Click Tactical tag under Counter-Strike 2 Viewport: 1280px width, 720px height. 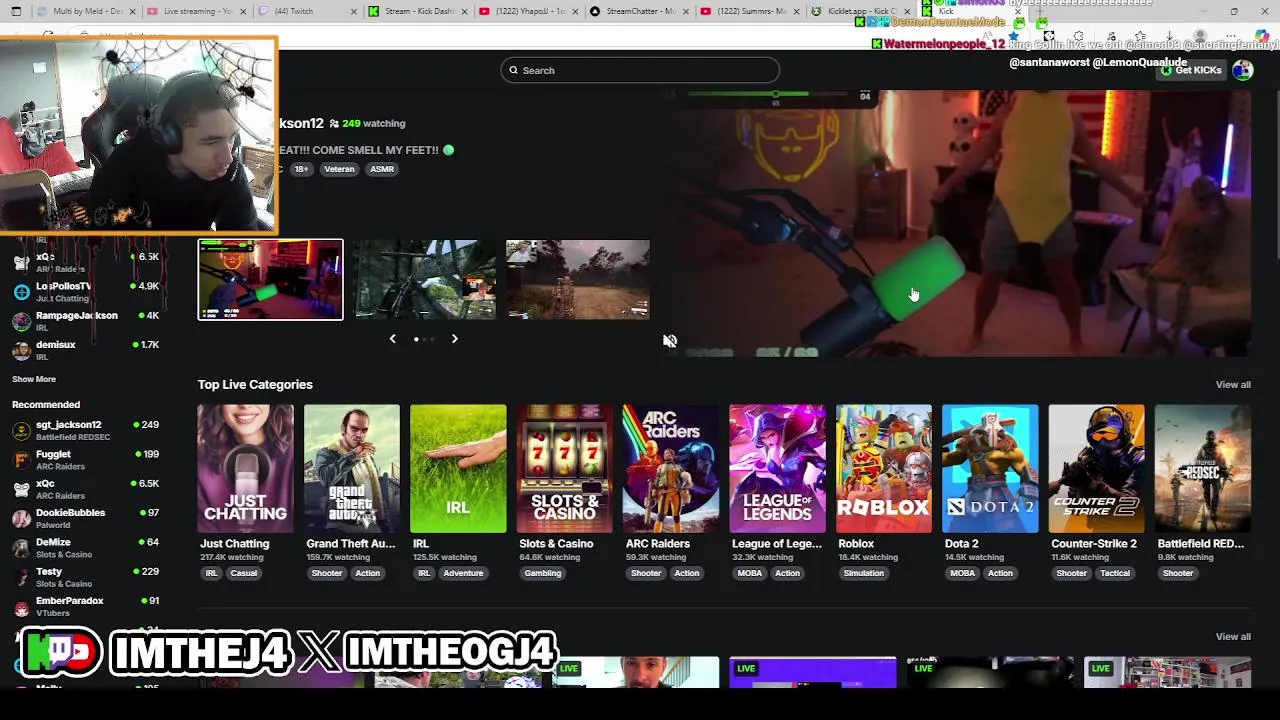coord(1115,574)
